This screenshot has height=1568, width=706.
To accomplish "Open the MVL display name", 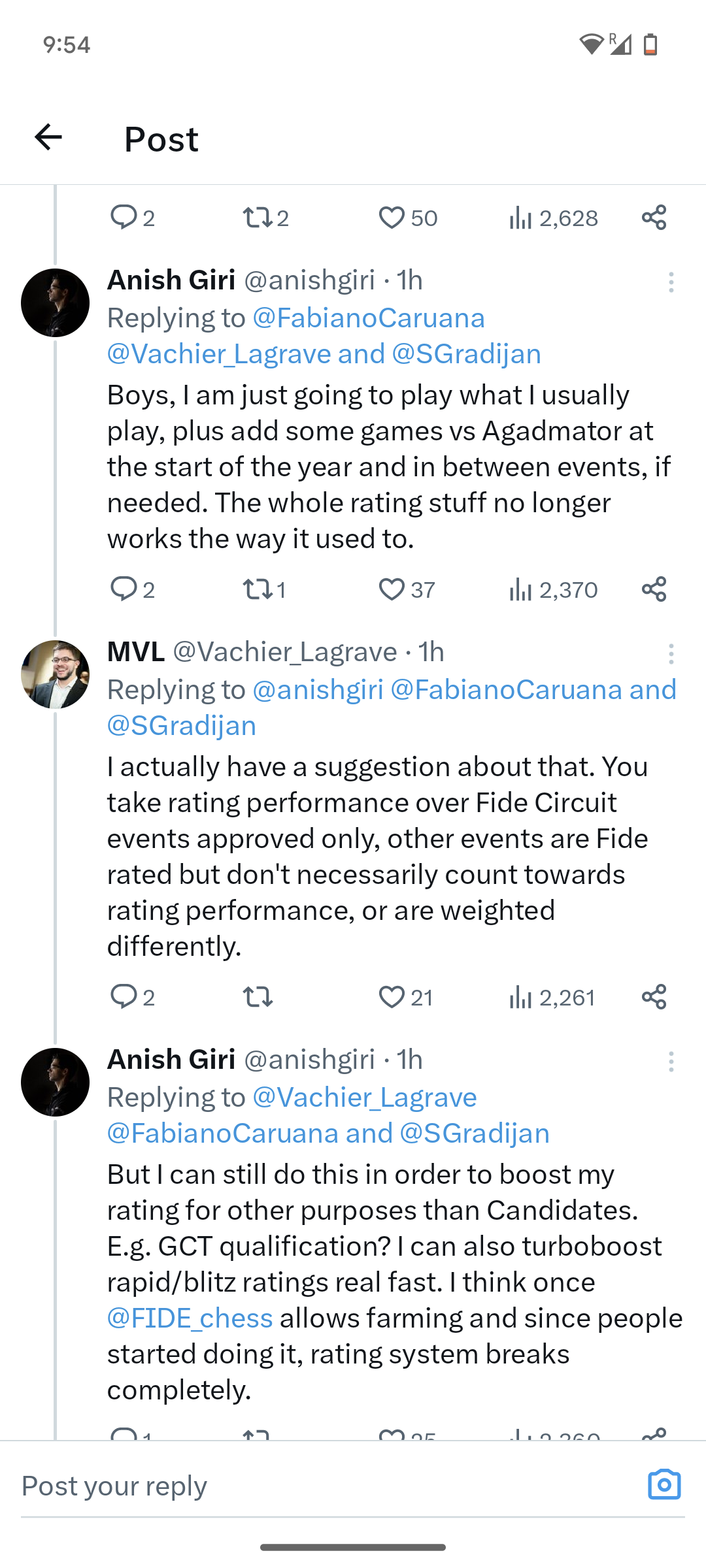I will tap(136, 652).
